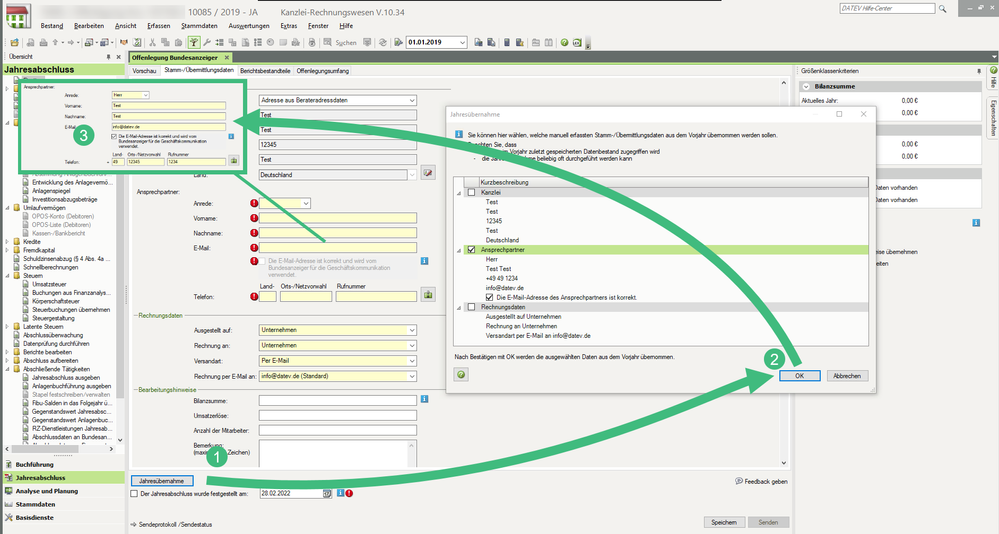
Task: Click red warning icon beside the date 28.02.2022
Action: 349,493
